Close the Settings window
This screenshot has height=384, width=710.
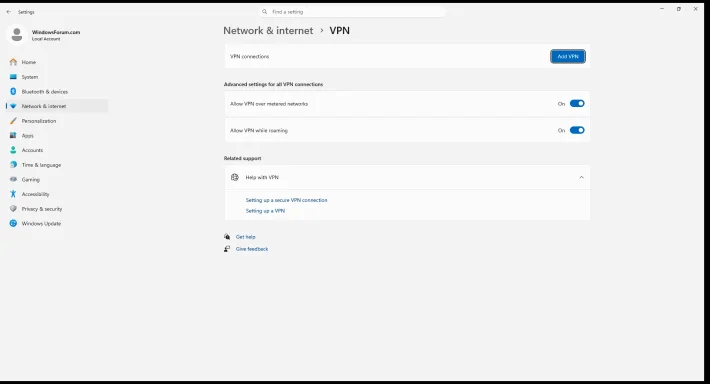(x=696, y=9)
